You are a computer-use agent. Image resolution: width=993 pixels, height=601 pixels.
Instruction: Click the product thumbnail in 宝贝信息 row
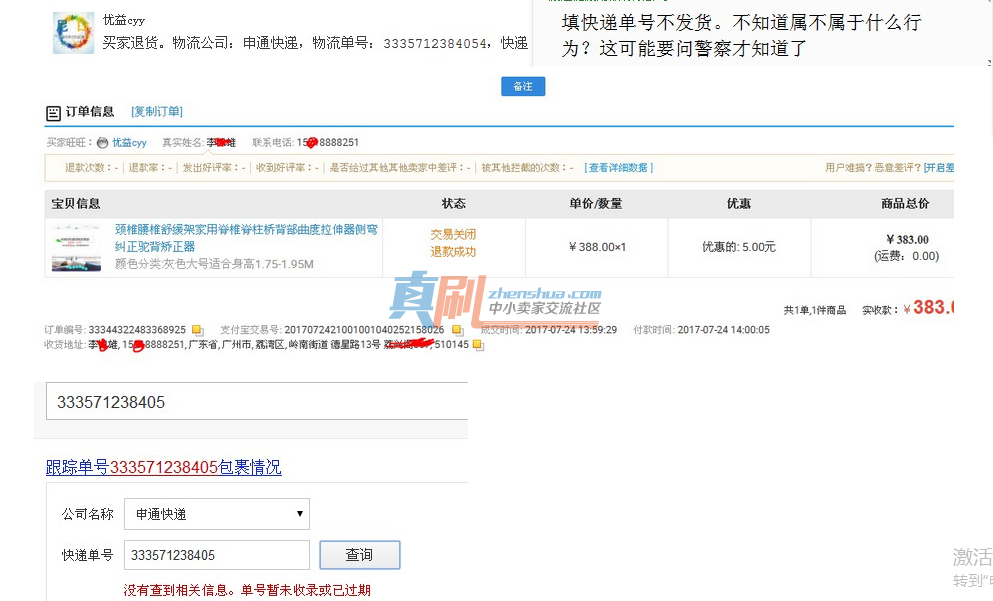(x=77, y=248)
